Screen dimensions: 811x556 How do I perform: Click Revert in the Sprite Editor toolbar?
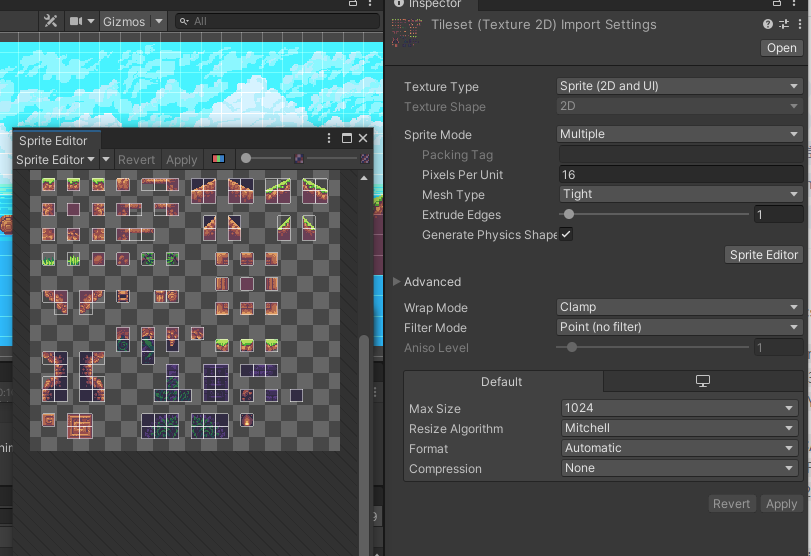coord(137,160)
